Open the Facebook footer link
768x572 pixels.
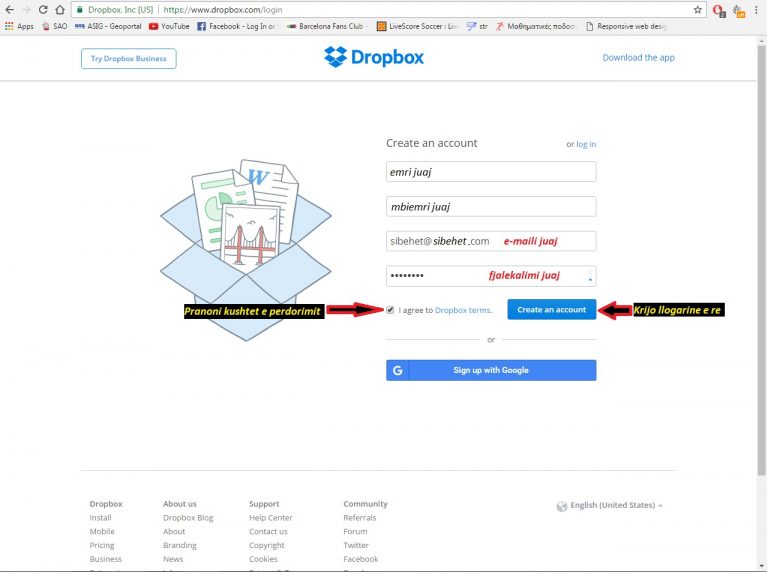tap(361, 559)
